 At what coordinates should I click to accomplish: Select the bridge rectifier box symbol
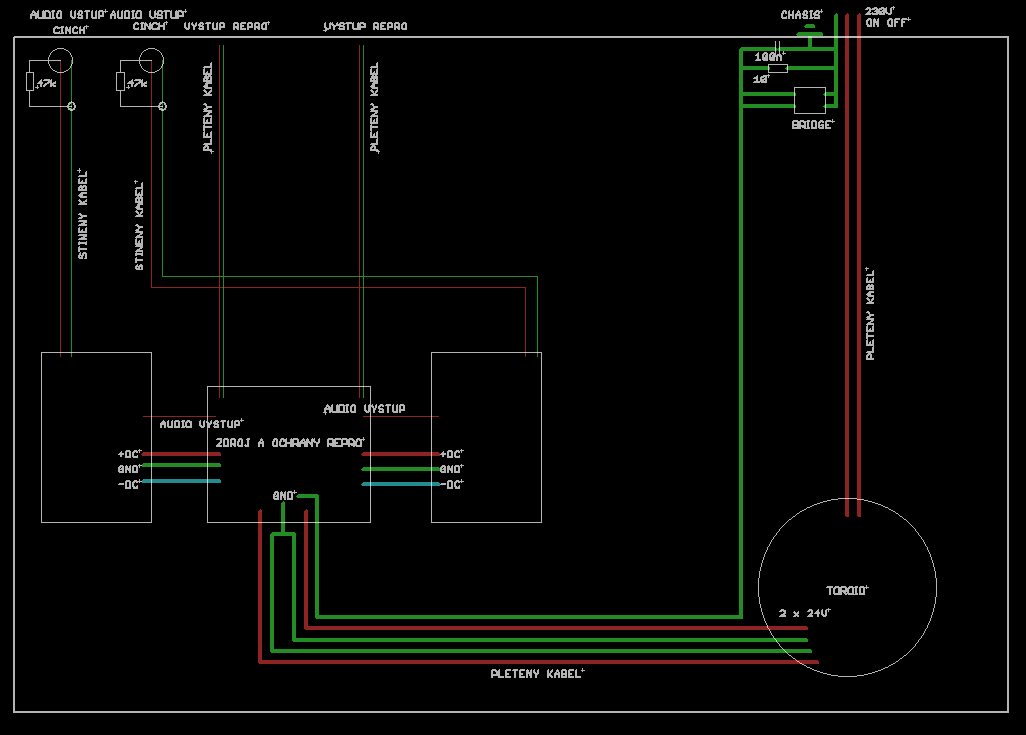pos(809,101)
